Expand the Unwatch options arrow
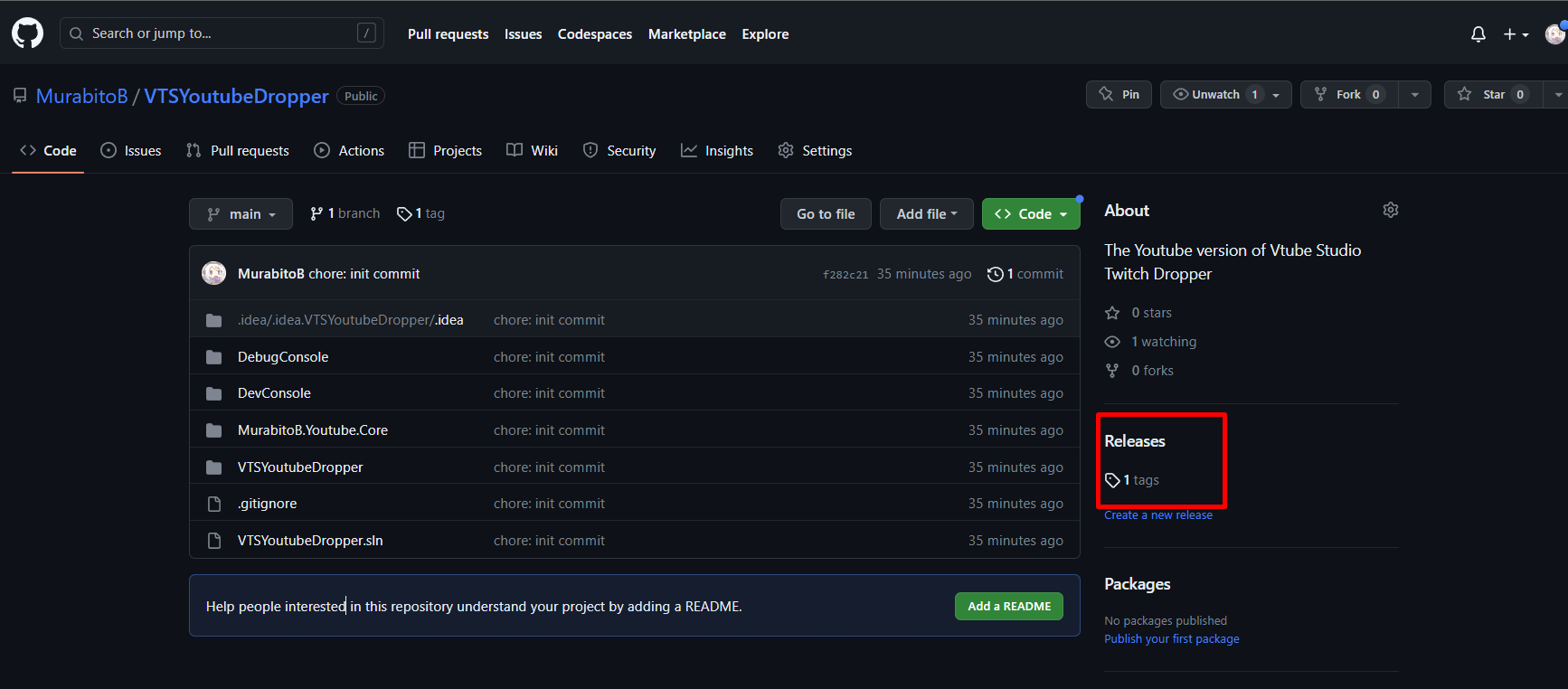Image resolution: width=1568 pixels, height=689 pixels. [x=1277, y=94]
